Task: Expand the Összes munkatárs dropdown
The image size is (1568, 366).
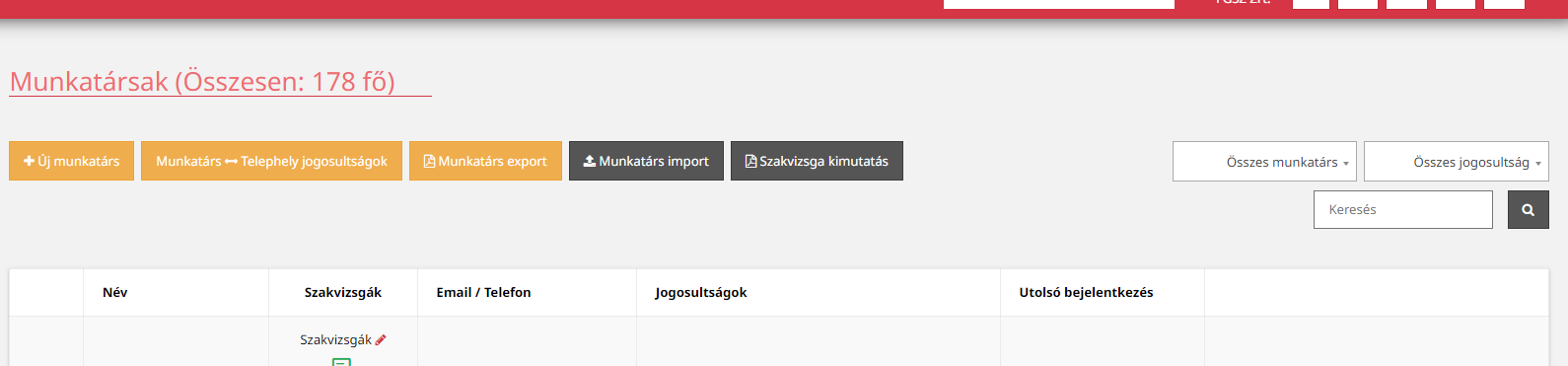Action: coord(1264,162)
